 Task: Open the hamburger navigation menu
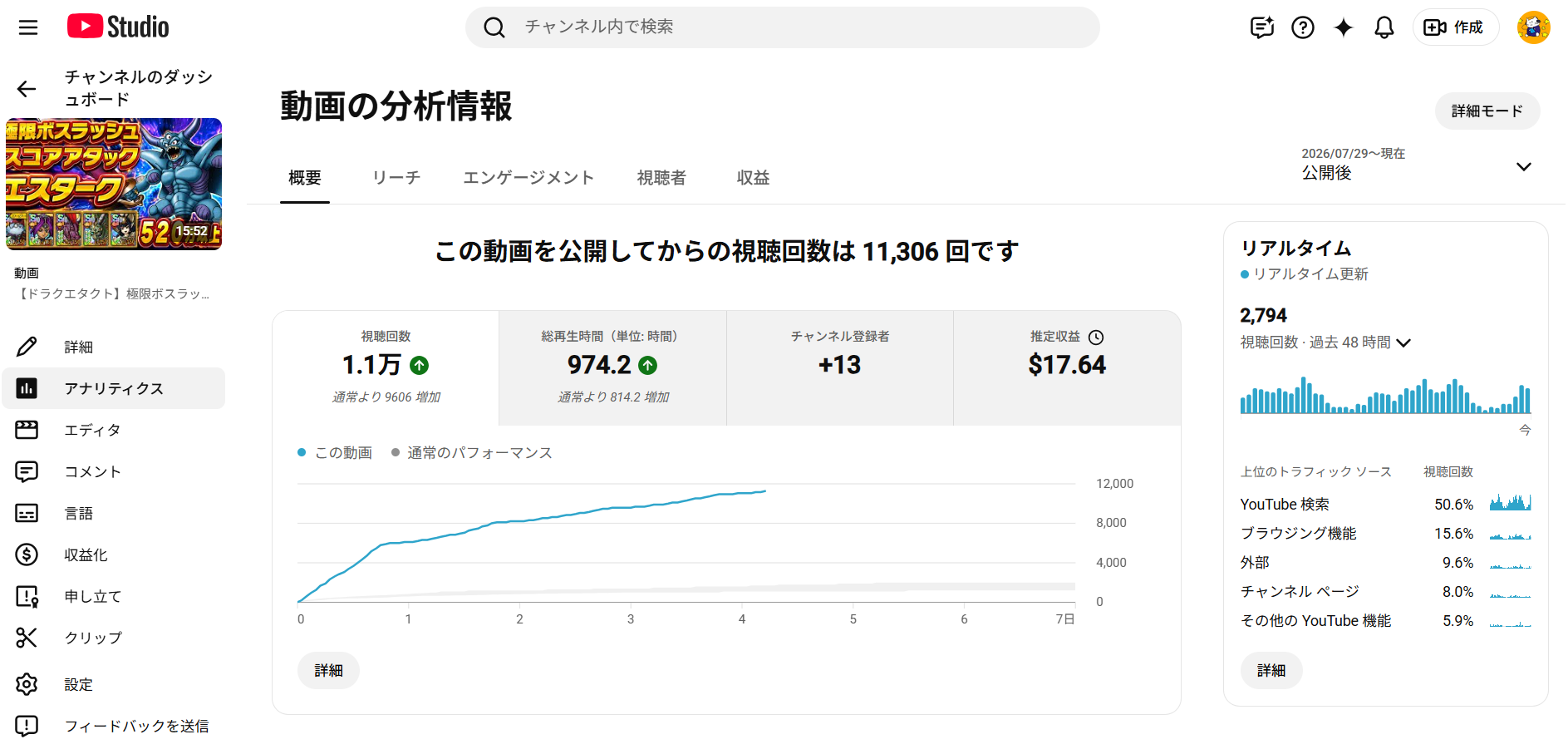click(x=28, y=27)
